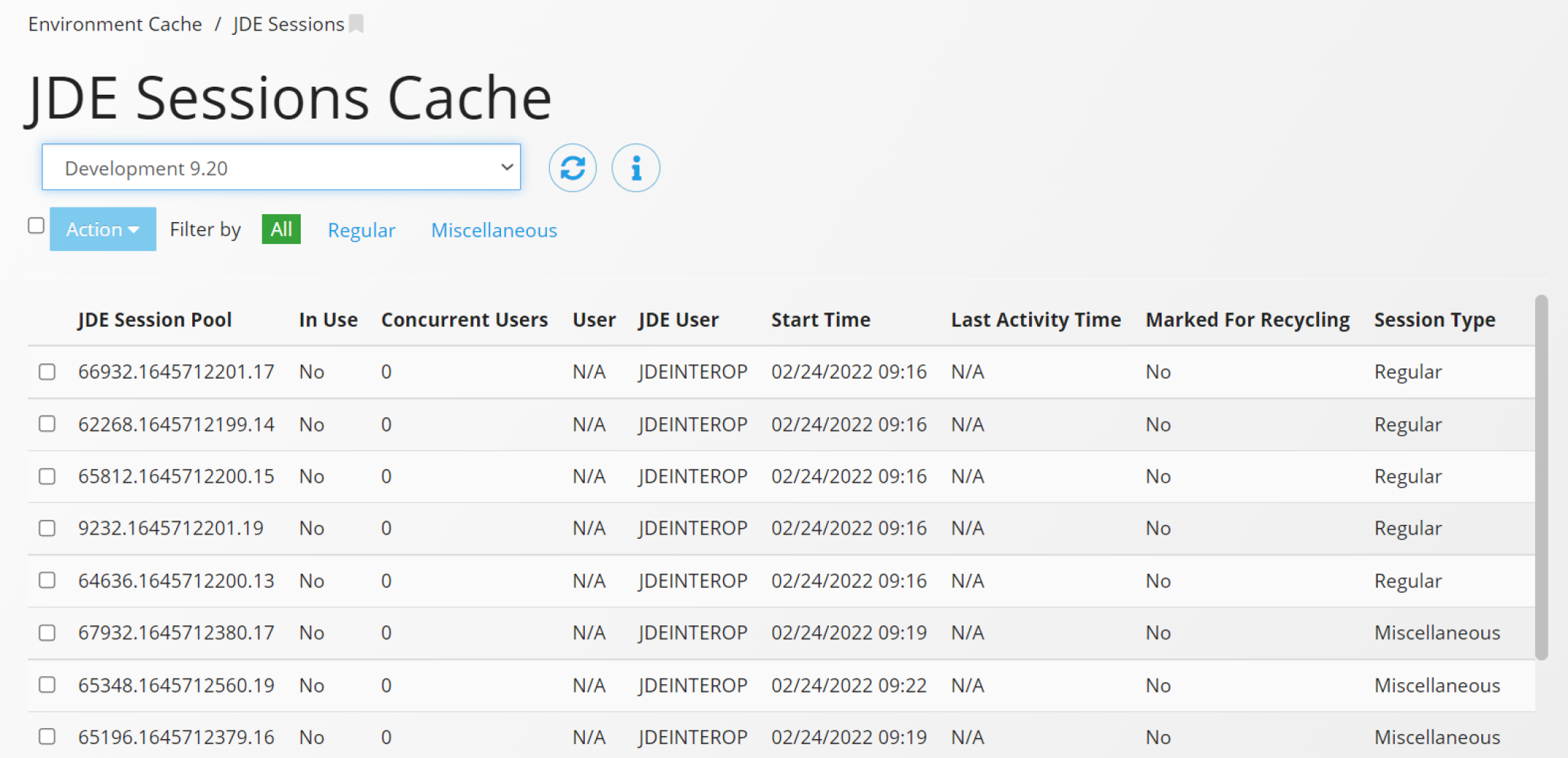The image size is (1568, 758).
Task: Go to Environment Cache breadcrumb
Action: click(x=115, y=24)
